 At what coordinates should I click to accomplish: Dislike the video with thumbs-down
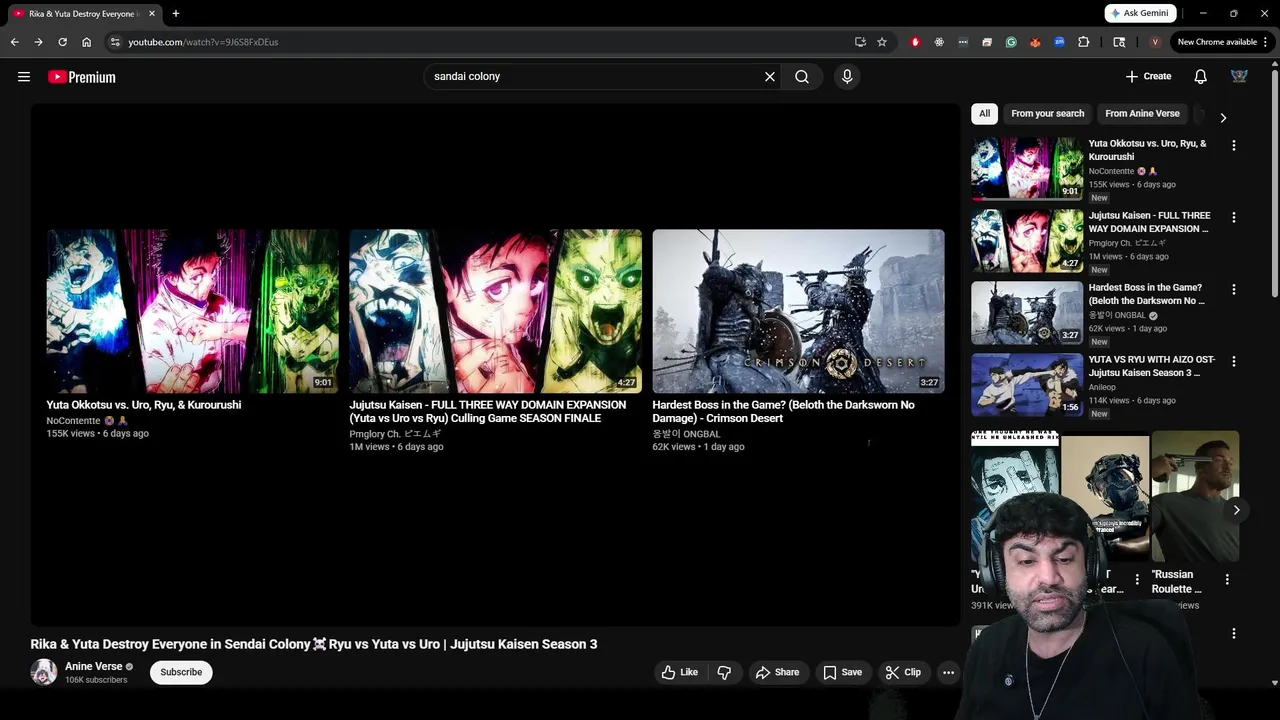pyautogui.click(x=724, y=672)
